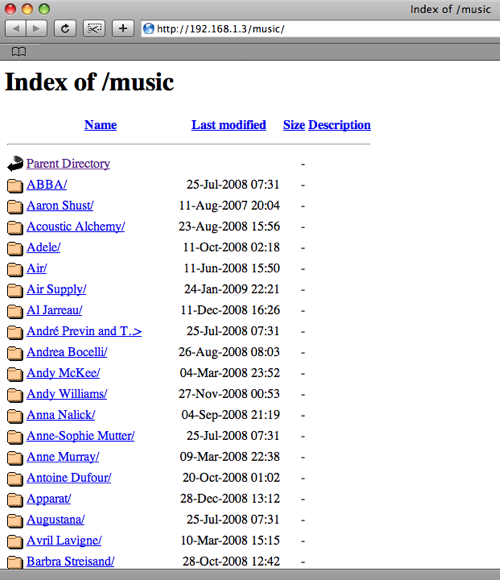
Task: Click the folder icon beside Adele/
Action: pos(15,248)
